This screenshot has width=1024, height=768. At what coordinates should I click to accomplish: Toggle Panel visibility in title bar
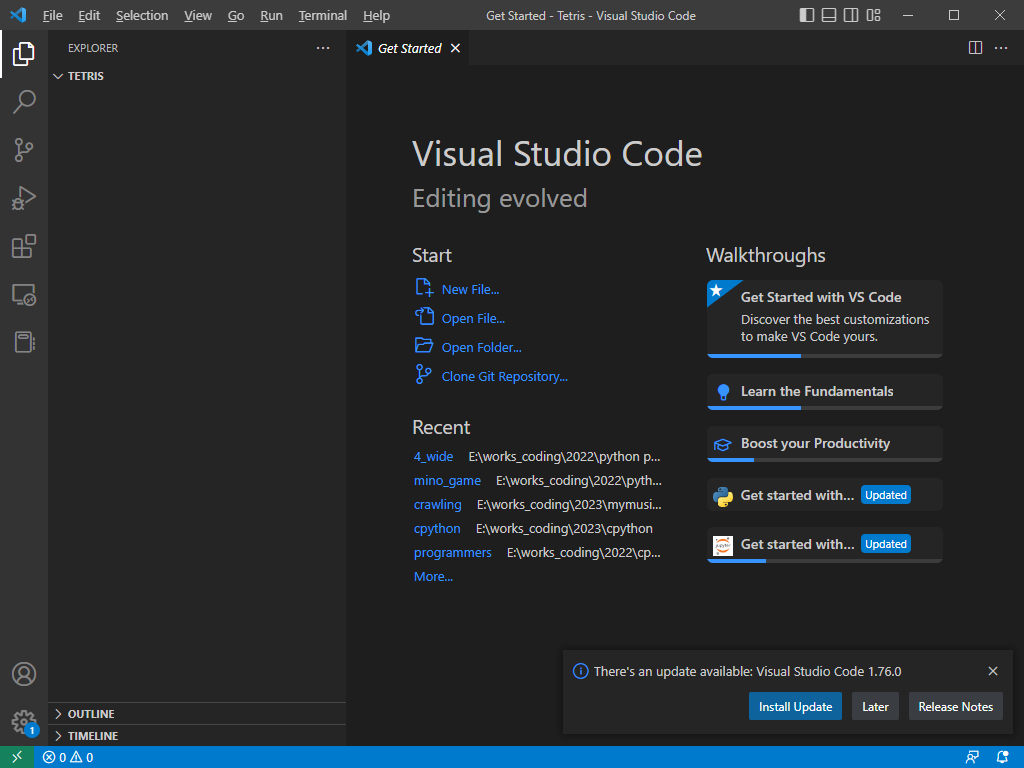pos(829,15)
